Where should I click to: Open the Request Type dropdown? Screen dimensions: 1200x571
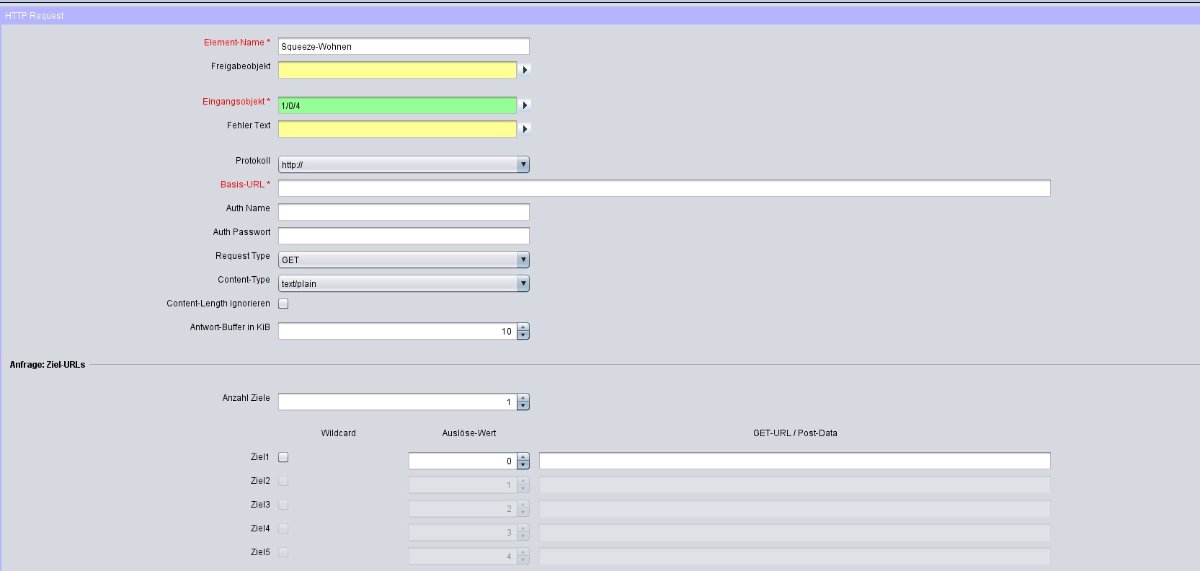coord(403,260)
